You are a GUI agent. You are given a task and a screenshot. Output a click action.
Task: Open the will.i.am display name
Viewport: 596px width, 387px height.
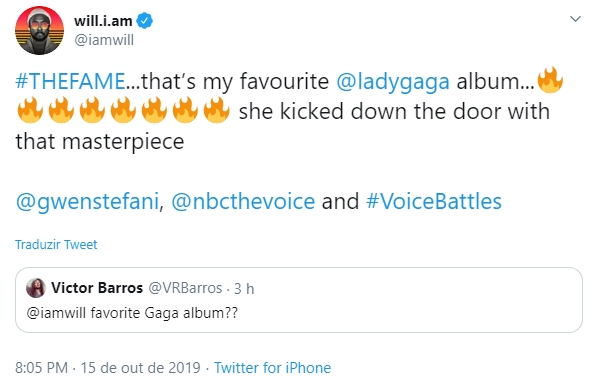coord(103,21)
